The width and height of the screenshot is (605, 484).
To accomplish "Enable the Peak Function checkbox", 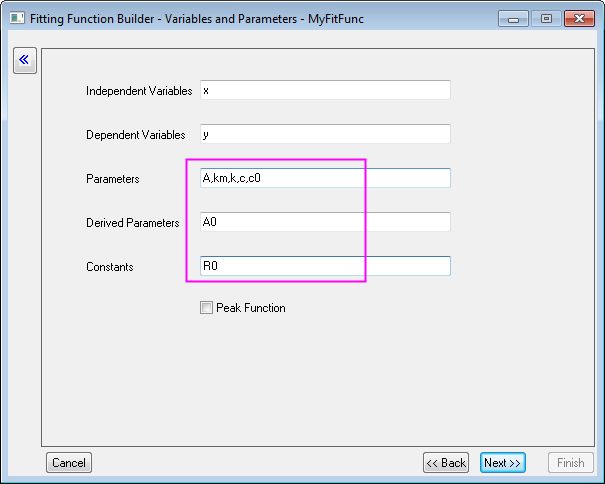I will tap(207, 308).
